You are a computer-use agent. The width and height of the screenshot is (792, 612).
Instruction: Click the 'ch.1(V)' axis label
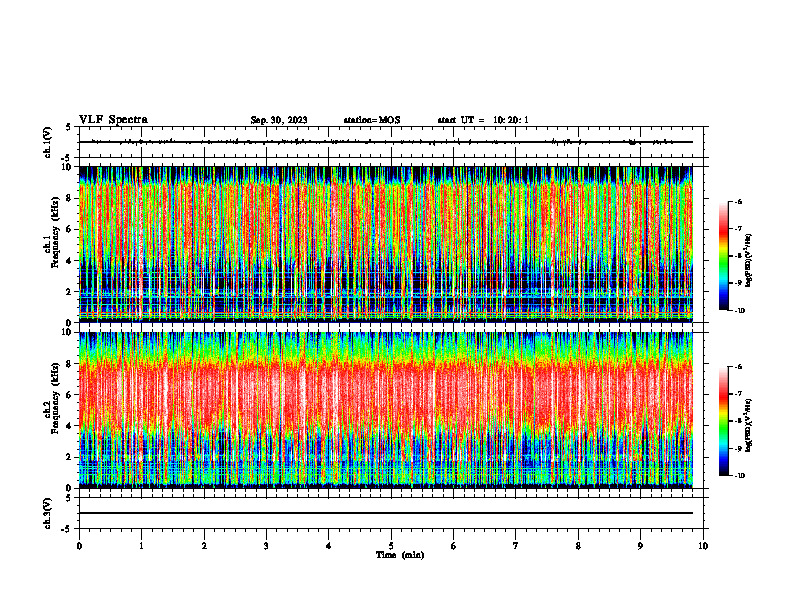click(48, 142)
